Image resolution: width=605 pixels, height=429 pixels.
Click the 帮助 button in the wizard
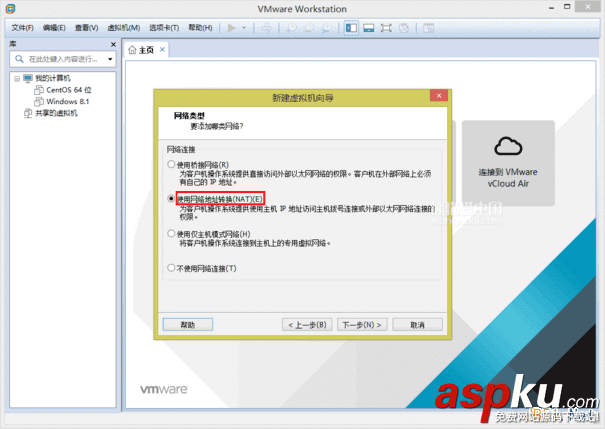[x=188, y=325]
